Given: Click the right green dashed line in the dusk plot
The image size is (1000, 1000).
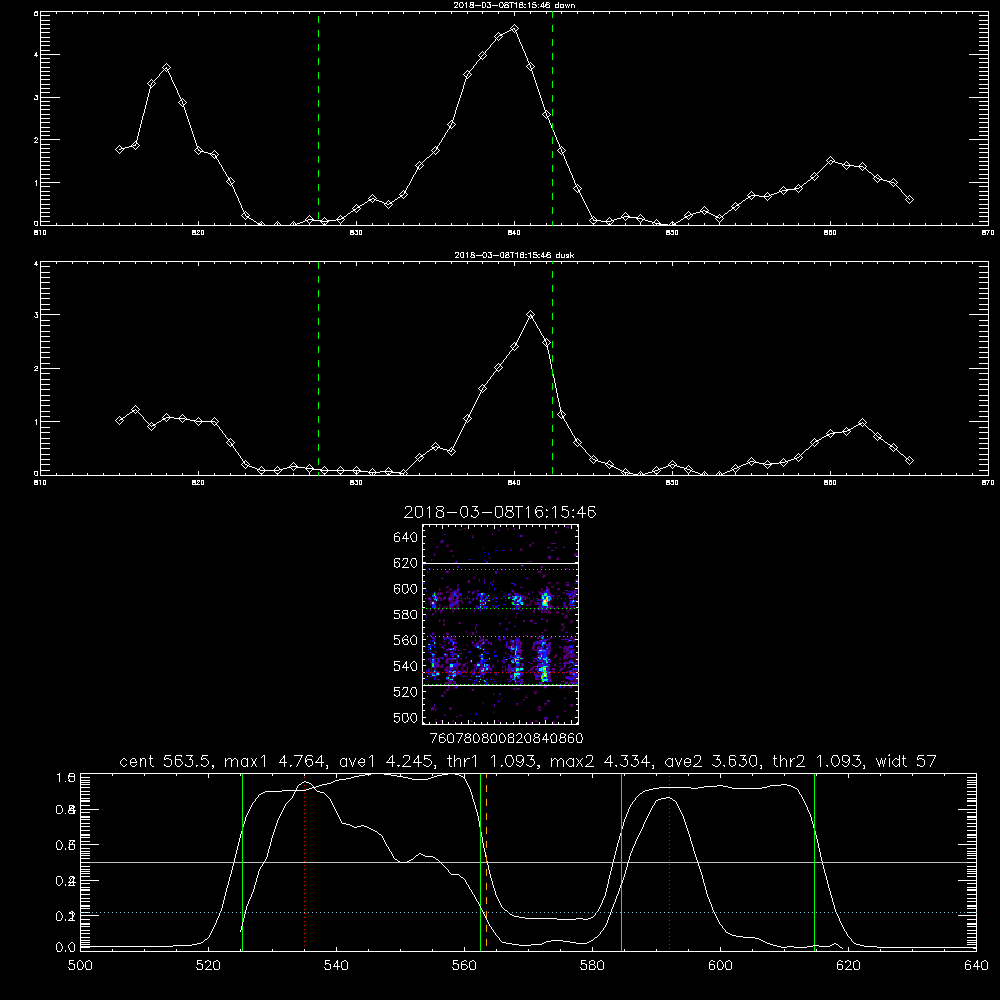Looking at the screenshot, I should click(552, 368).
